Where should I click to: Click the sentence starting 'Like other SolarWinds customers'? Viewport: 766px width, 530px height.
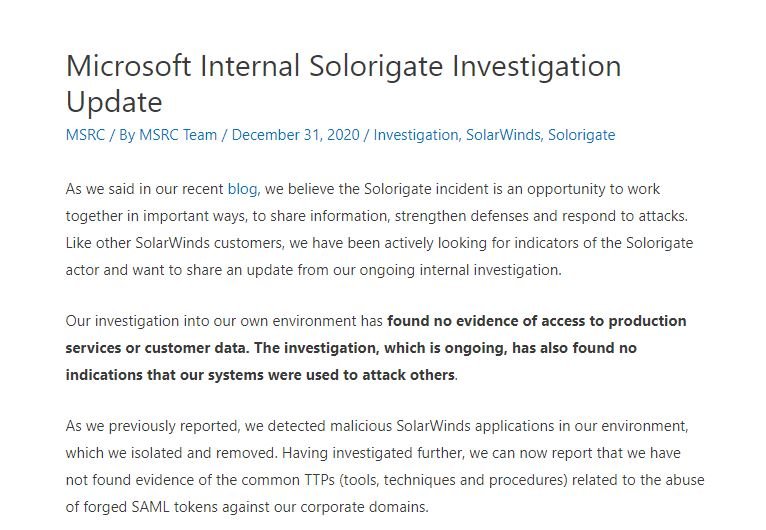tap(379, 256)
